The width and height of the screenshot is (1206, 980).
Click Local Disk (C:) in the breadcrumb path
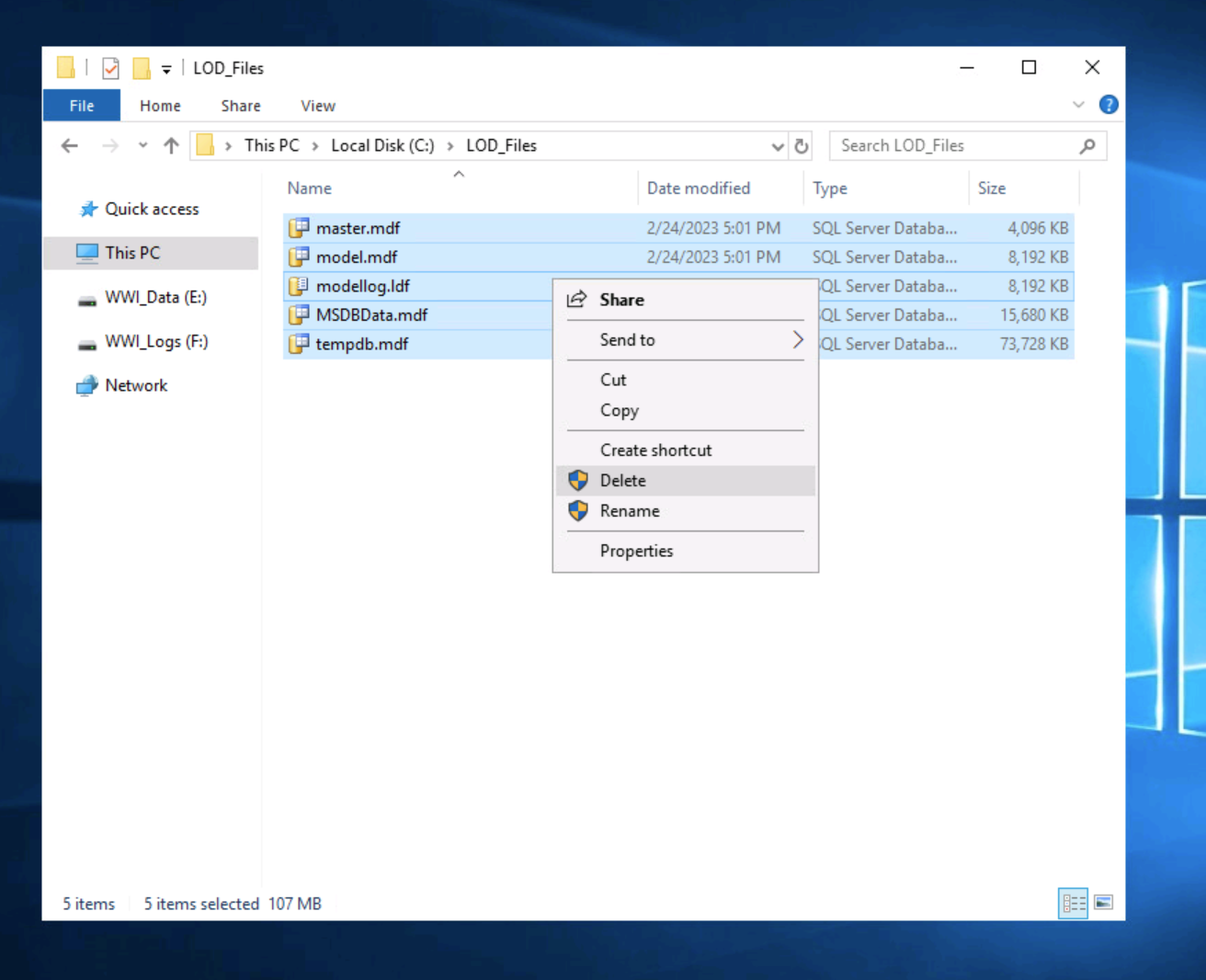(x=382, y=145)
